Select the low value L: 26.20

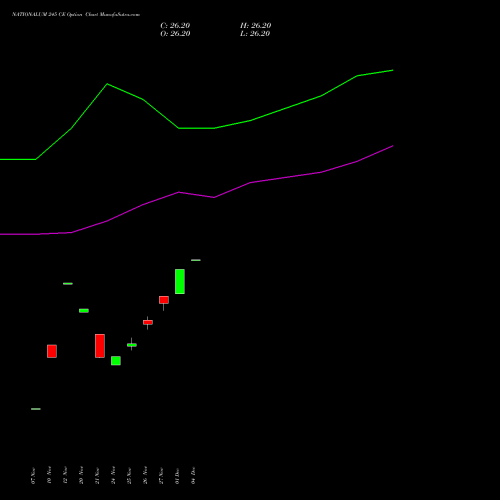[x=255, y=34]
